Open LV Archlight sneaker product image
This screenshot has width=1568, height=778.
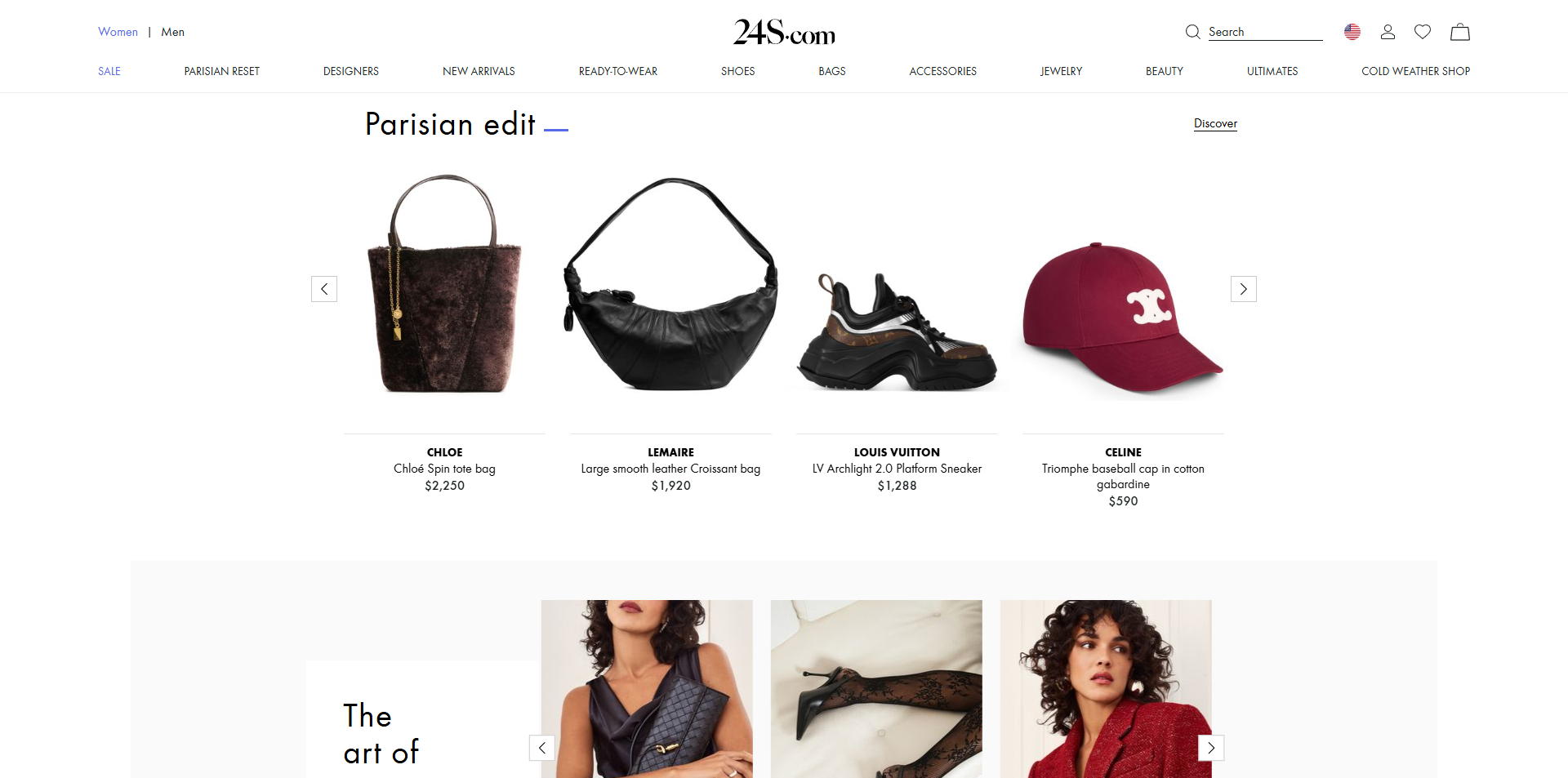(x=897, y=333)
